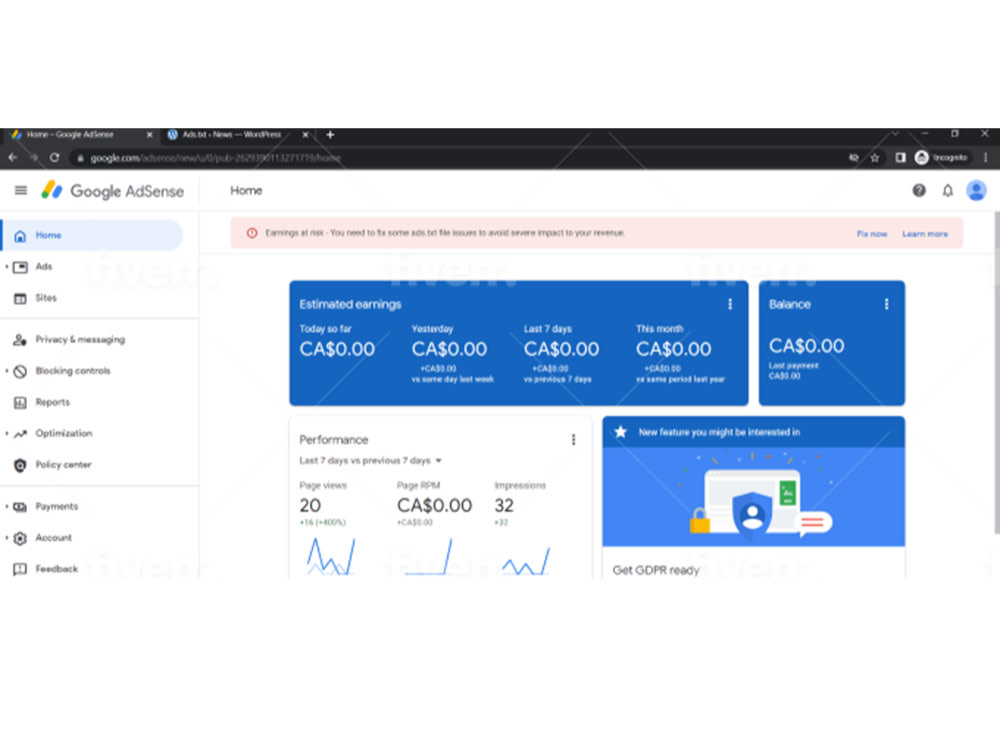Click the Optimization trend icon
The height and width of the screenshot is (750, 1000).
[20, 433]
